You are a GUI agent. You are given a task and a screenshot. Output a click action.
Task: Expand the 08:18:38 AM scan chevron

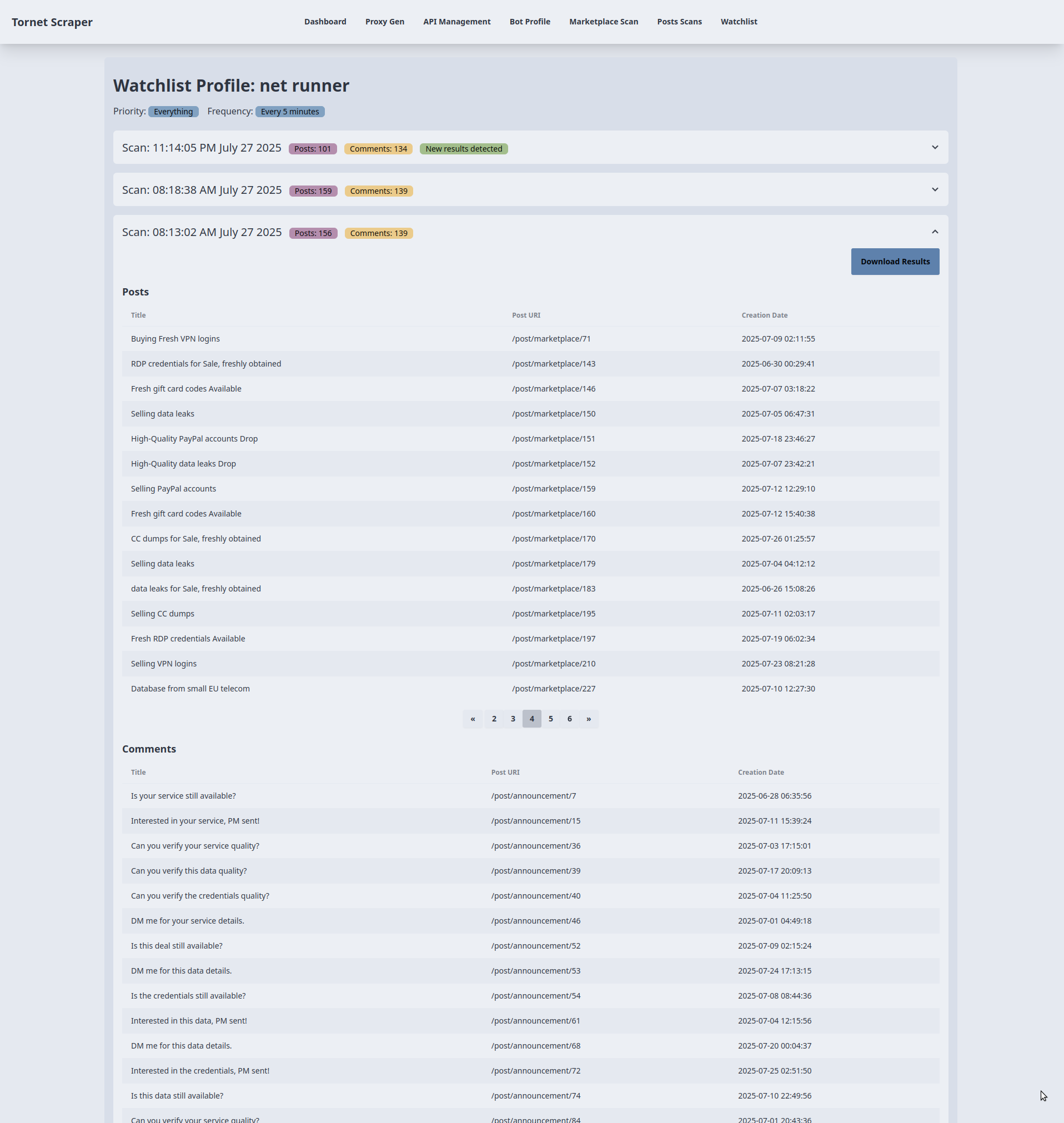coord(935,189)
